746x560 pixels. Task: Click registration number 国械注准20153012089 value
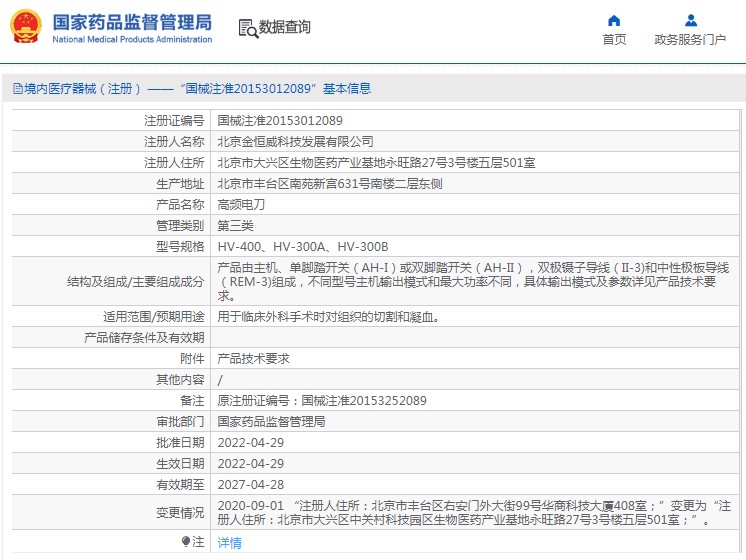coord(272,120)
